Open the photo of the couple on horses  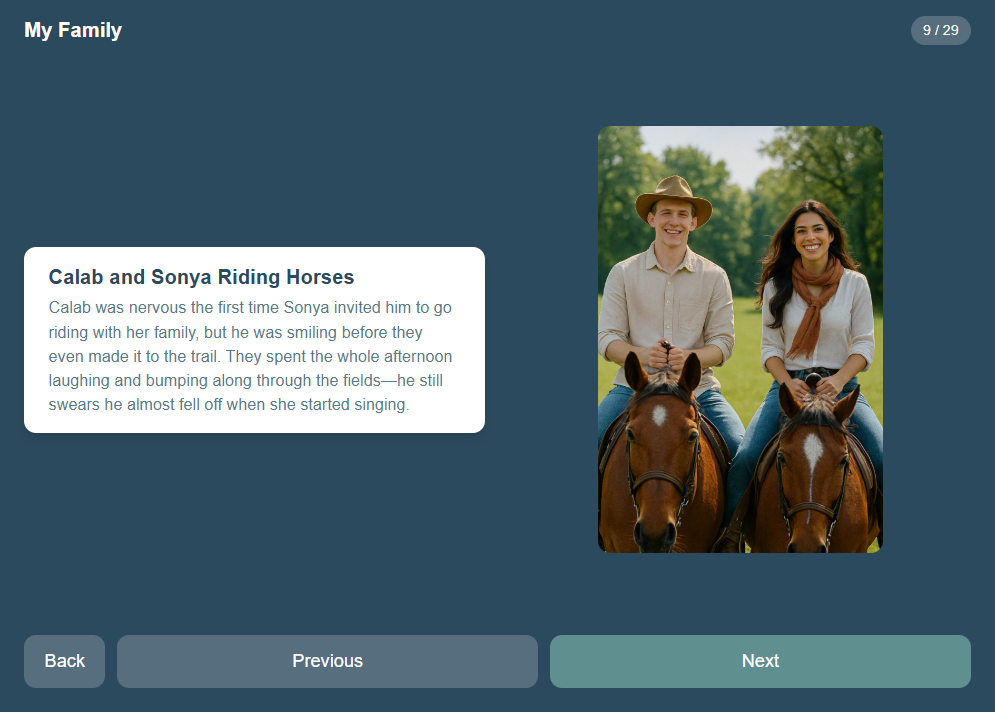(741, 340)
